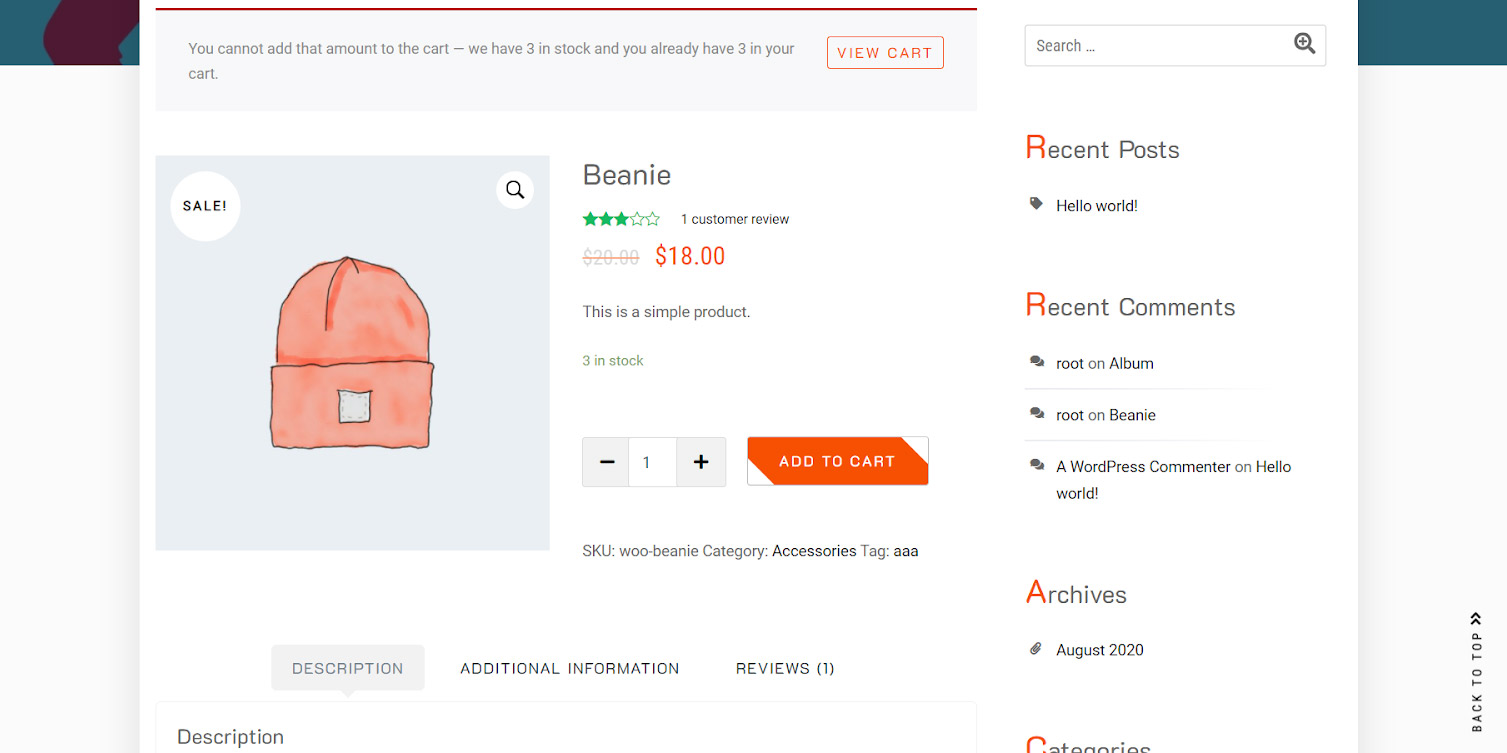Click the product image zoom magnifier icon
This screenshot has width=1507, height=753.
(x=514, y=190)
